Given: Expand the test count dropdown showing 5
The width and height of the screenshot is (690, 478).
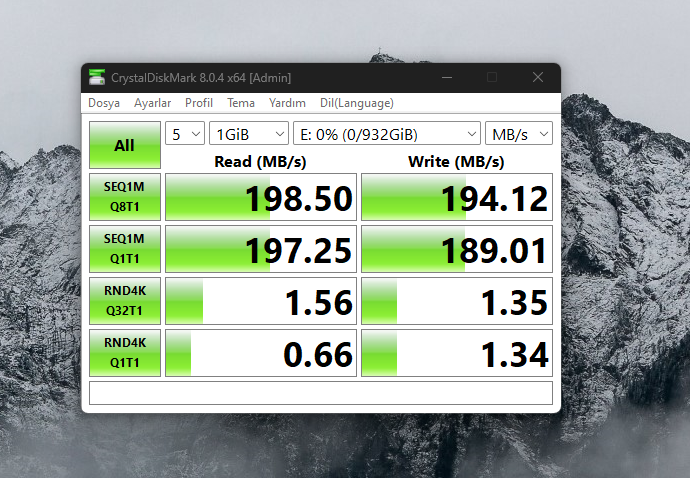Looking at the screenshot, I should pos(185,133).
